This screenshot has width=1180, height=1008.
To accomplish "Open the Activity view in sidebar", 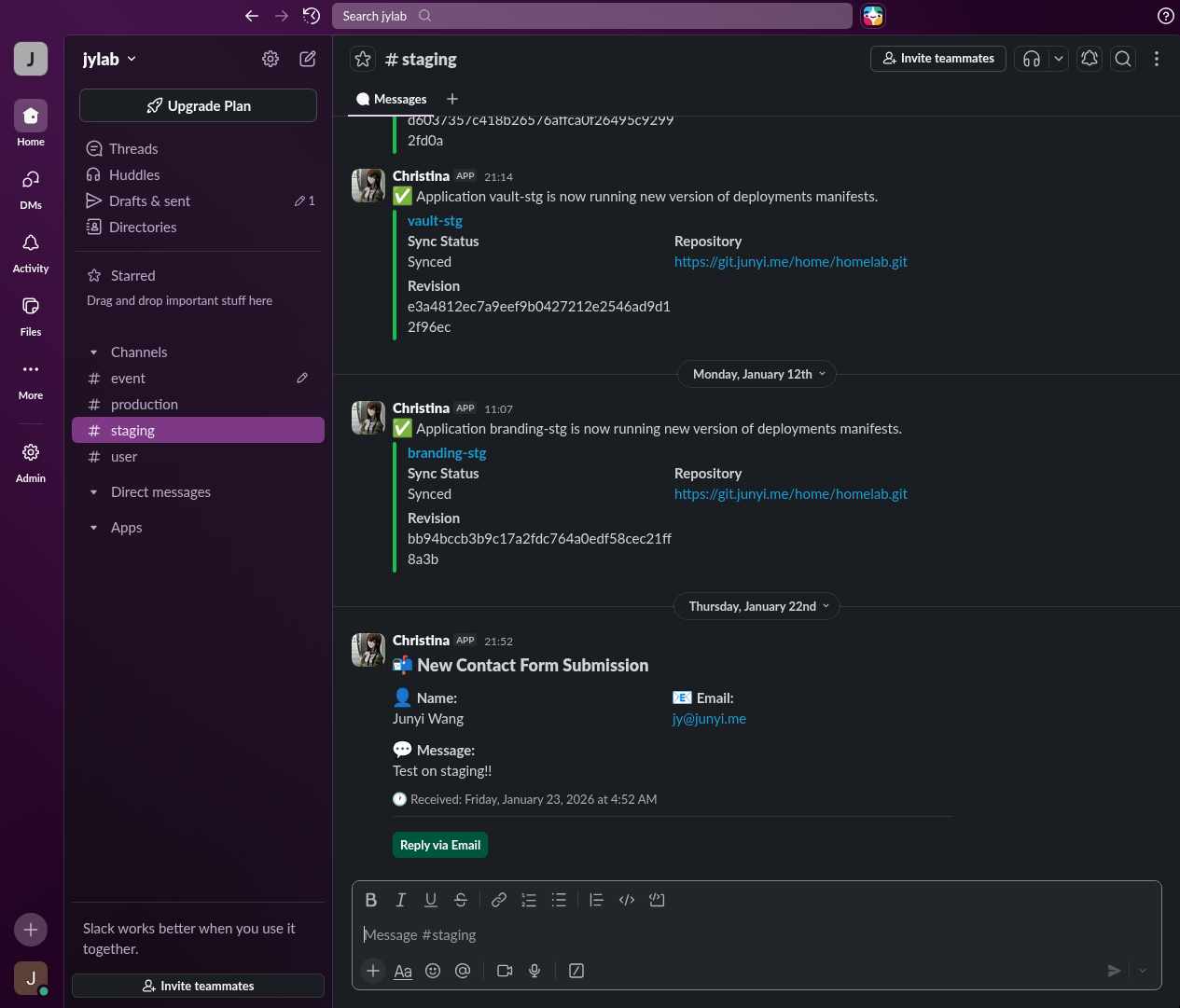I will point(31,253).
